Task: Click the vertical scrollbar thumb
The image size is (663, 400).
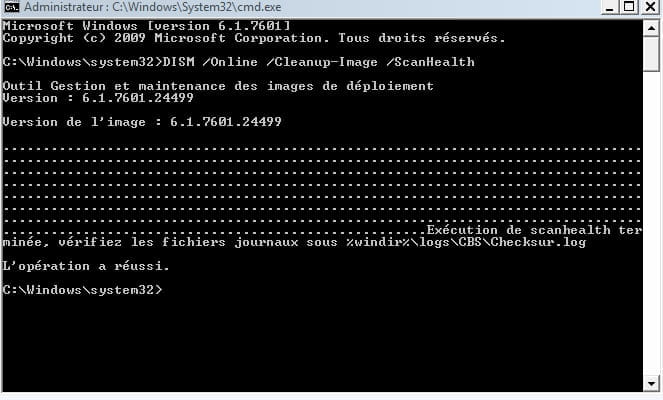Action: [x=651, y=54]
